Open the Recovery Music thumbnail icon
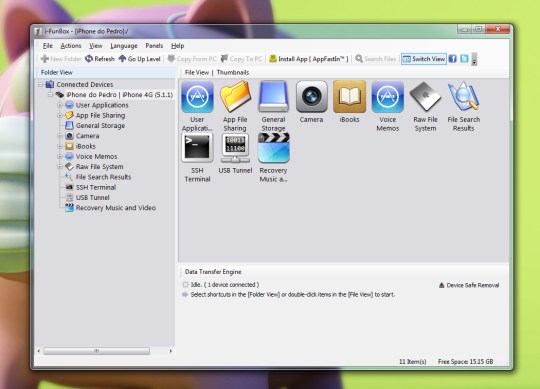 [273, 148]
